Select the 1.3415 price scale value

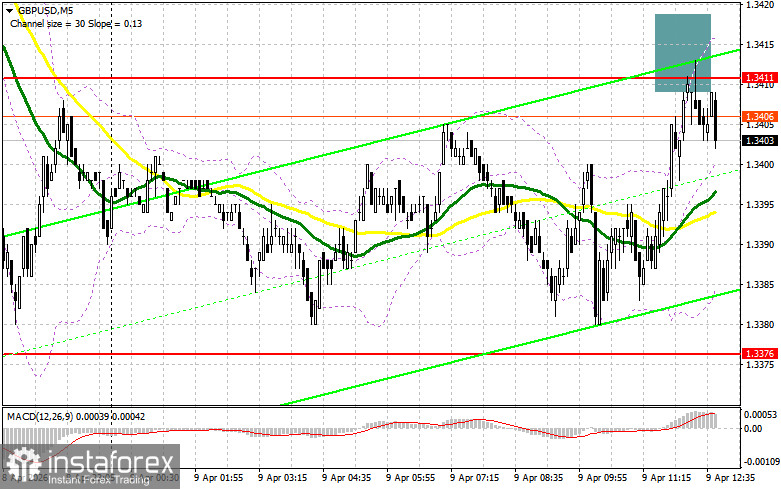(x=760, y=45)
